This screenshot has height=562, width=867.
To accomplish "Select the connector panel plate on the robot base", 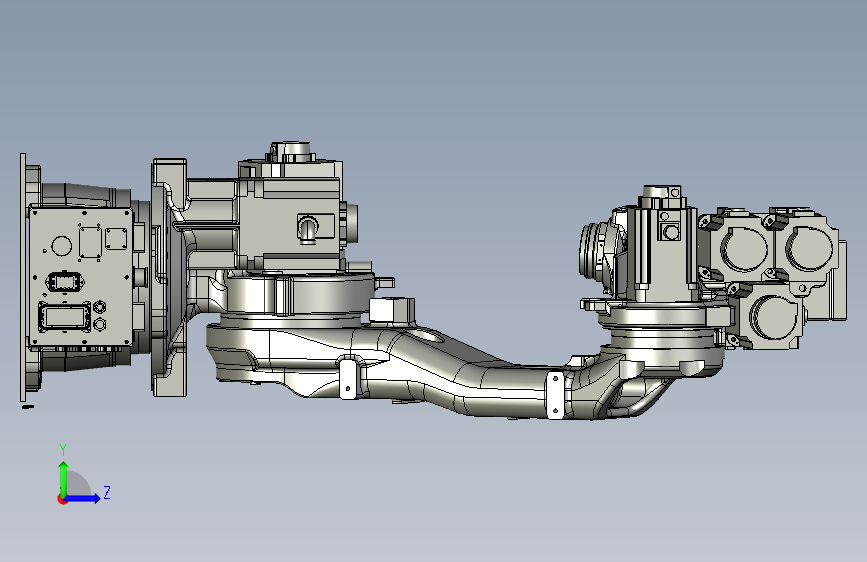I will pos(81,277).
